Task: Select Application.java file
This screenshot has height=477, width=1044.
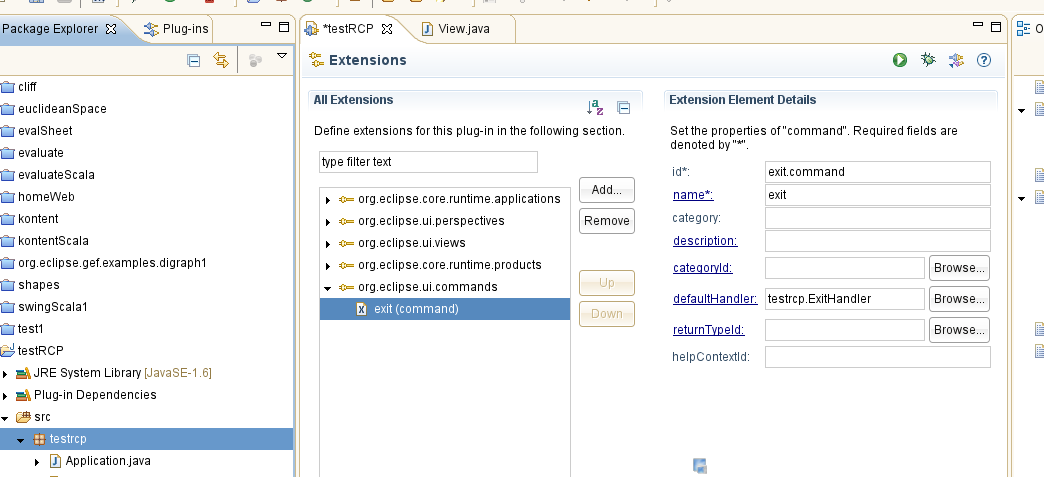Action: click(x=108, y=461)
